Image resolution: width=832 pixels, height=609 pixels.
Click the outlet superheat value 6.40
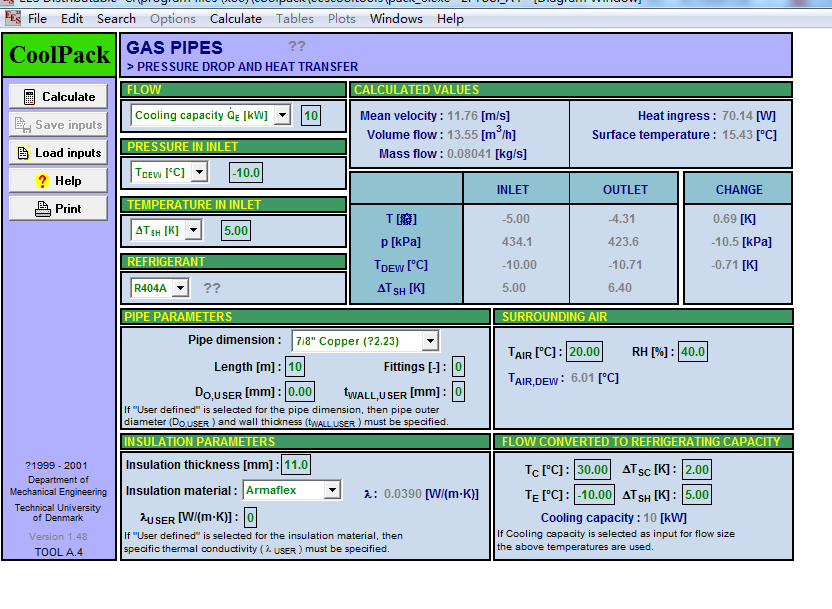pyautogui.click(x=620, y=288)
